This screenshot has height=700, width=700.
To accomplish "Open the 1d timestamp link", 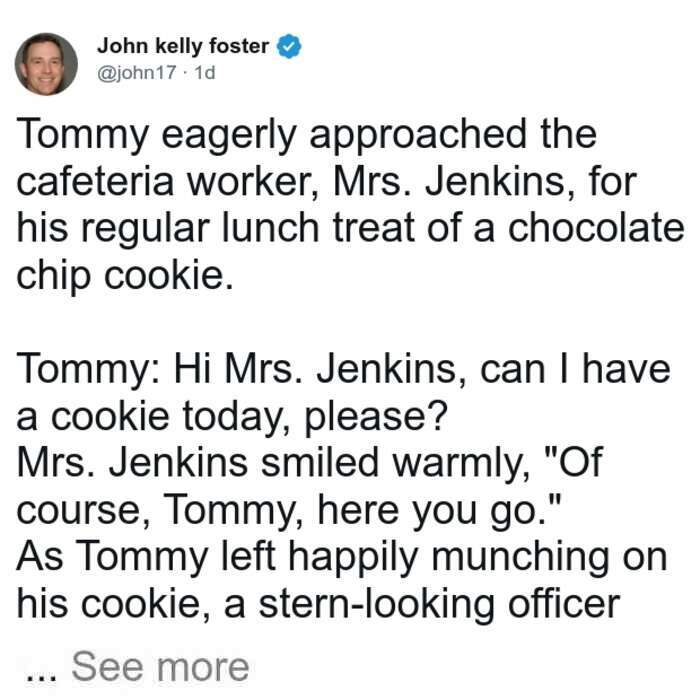I will coord(204,72).
